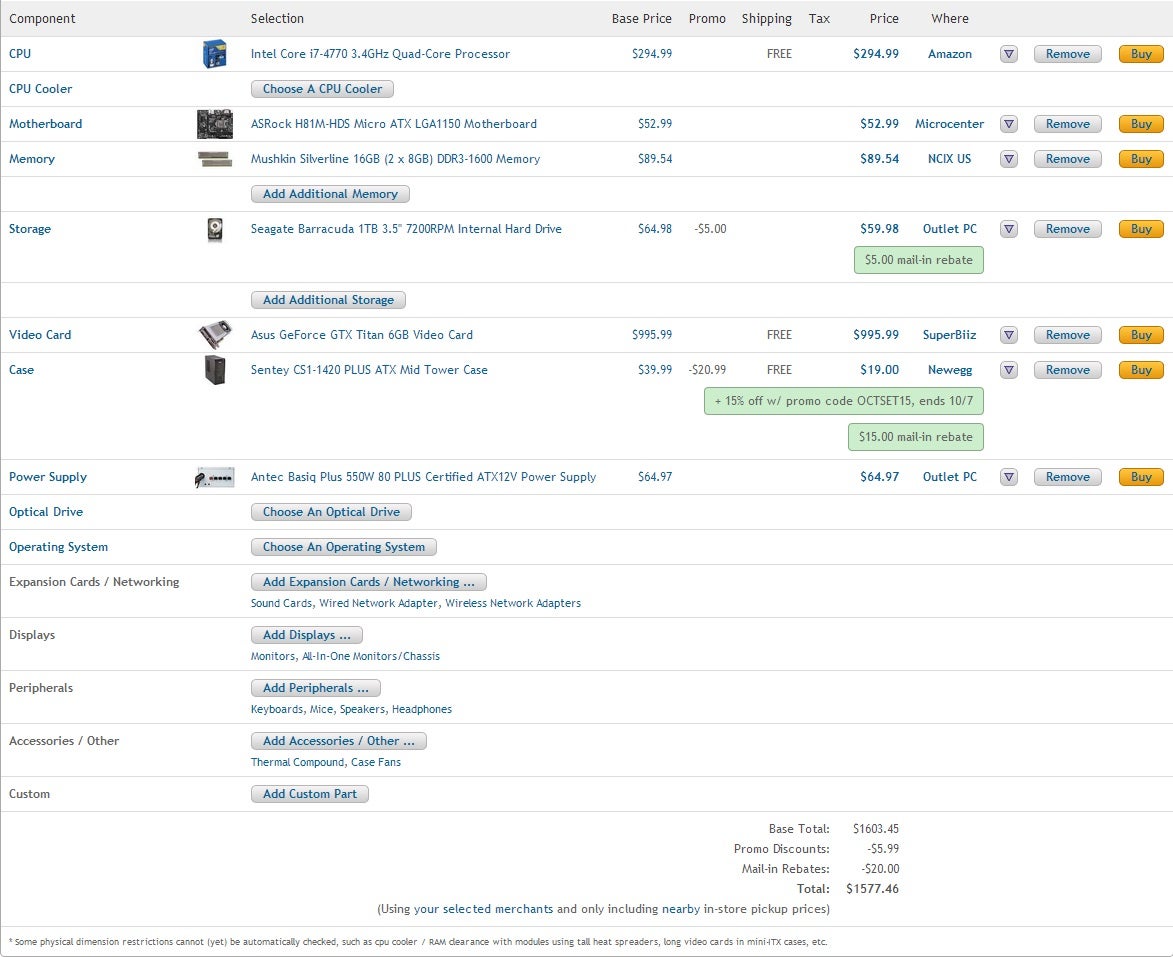The height and width of the screenshot is (957, 1173).
Task: Click the Intel Core i7 CPU product thumbnail
Action: pos(214,54)
